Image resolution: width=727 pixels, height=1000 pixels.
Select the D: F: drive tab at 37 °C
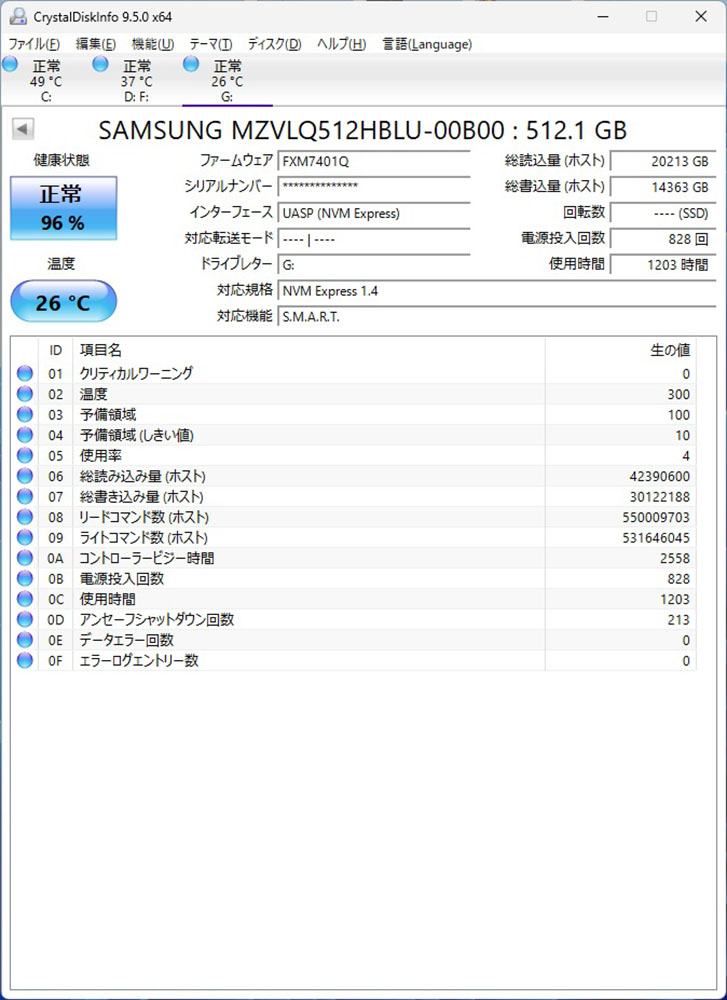point(136,81)
